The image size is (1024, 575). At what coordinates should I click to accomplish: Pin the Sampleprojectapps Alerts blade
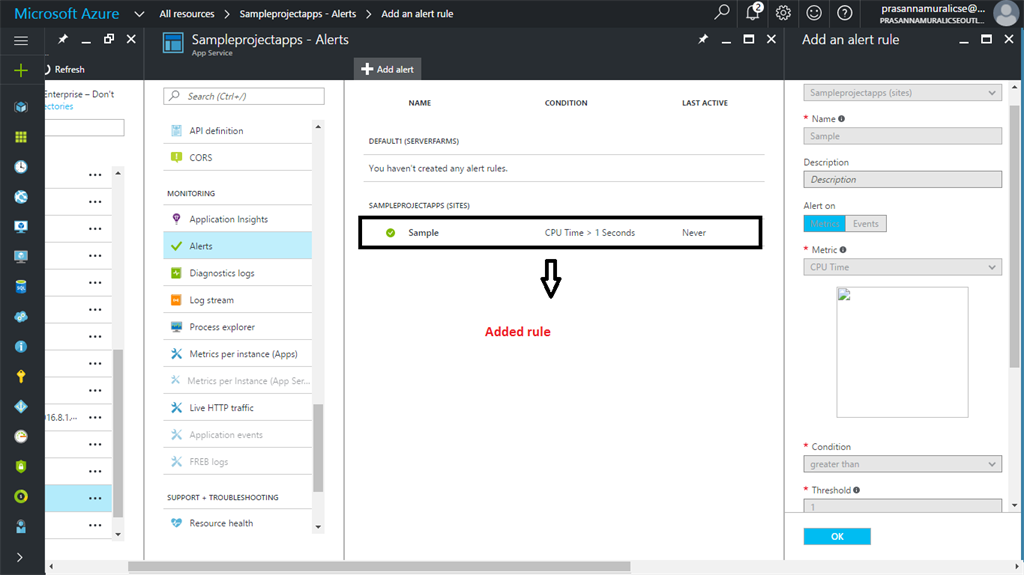point(703,39)
